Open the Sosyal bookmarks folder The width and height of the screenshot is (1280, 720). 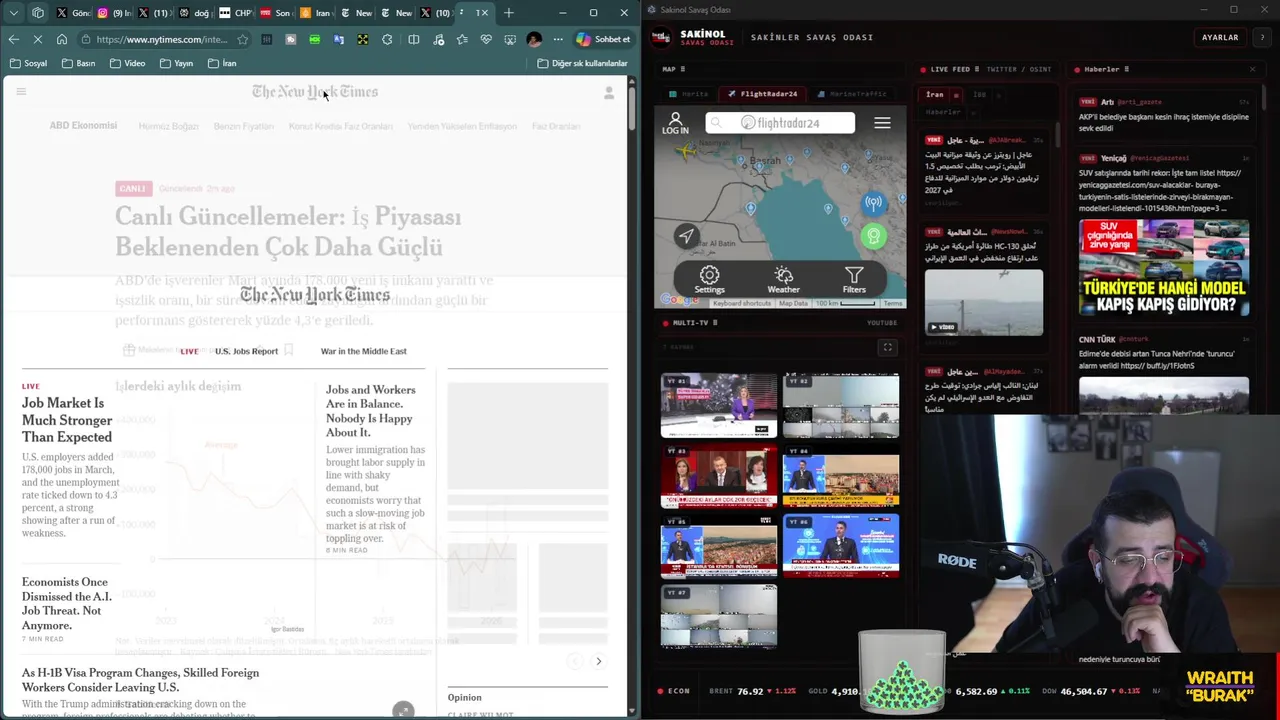[28, 63]
